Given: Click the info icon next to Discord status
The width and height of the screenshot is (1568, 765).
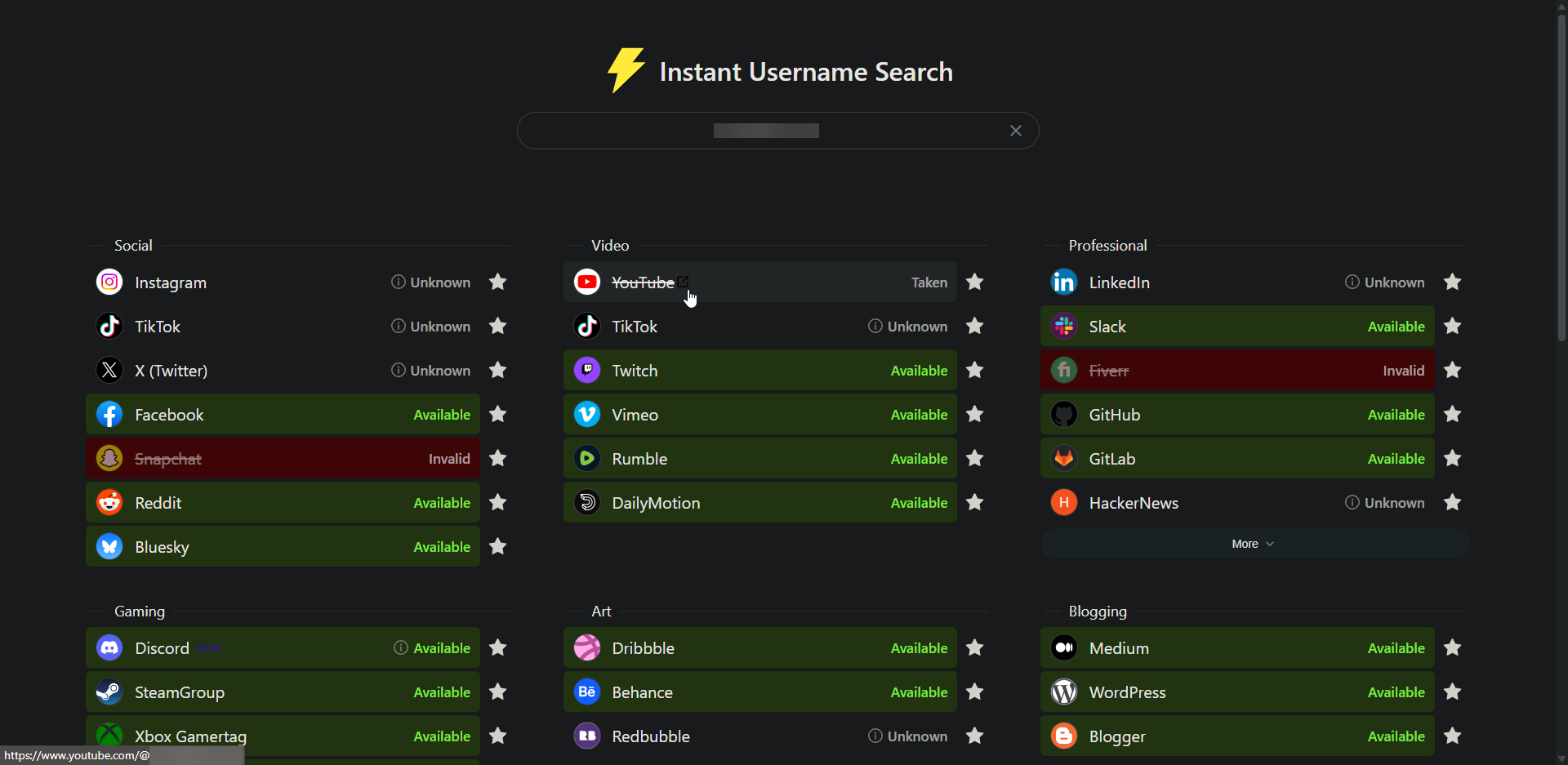Looking at the screenshot, I should coord(400,647).
